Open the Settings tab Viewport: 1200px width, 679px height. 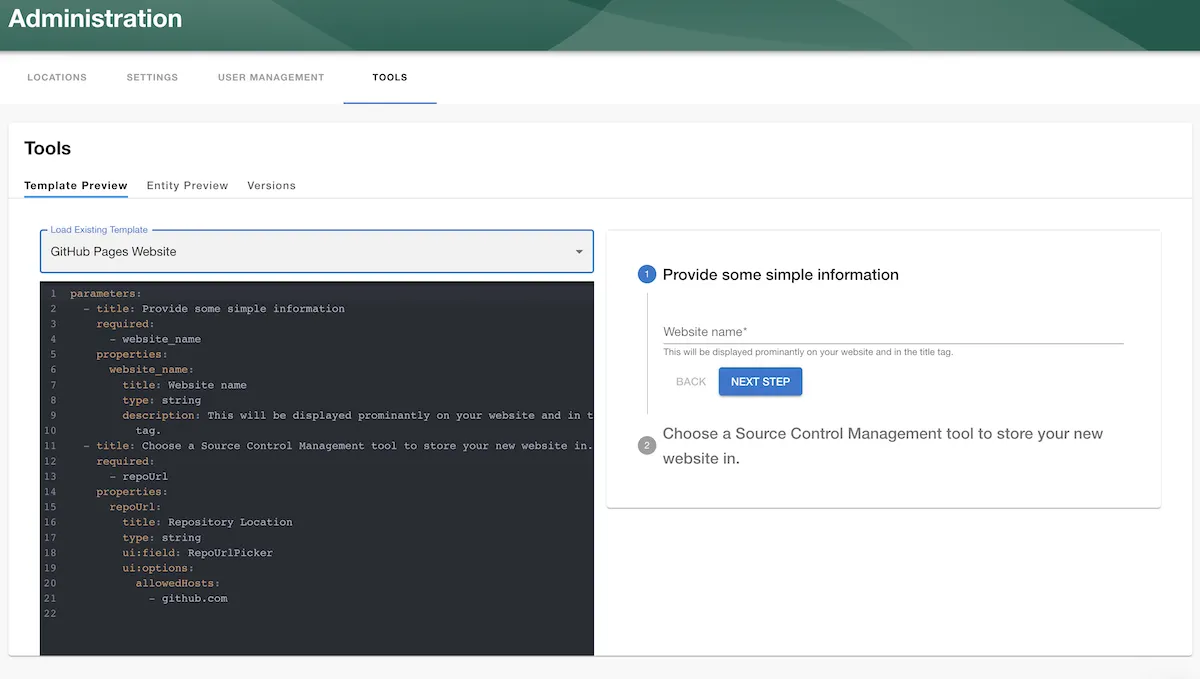[x=152, y=77]
